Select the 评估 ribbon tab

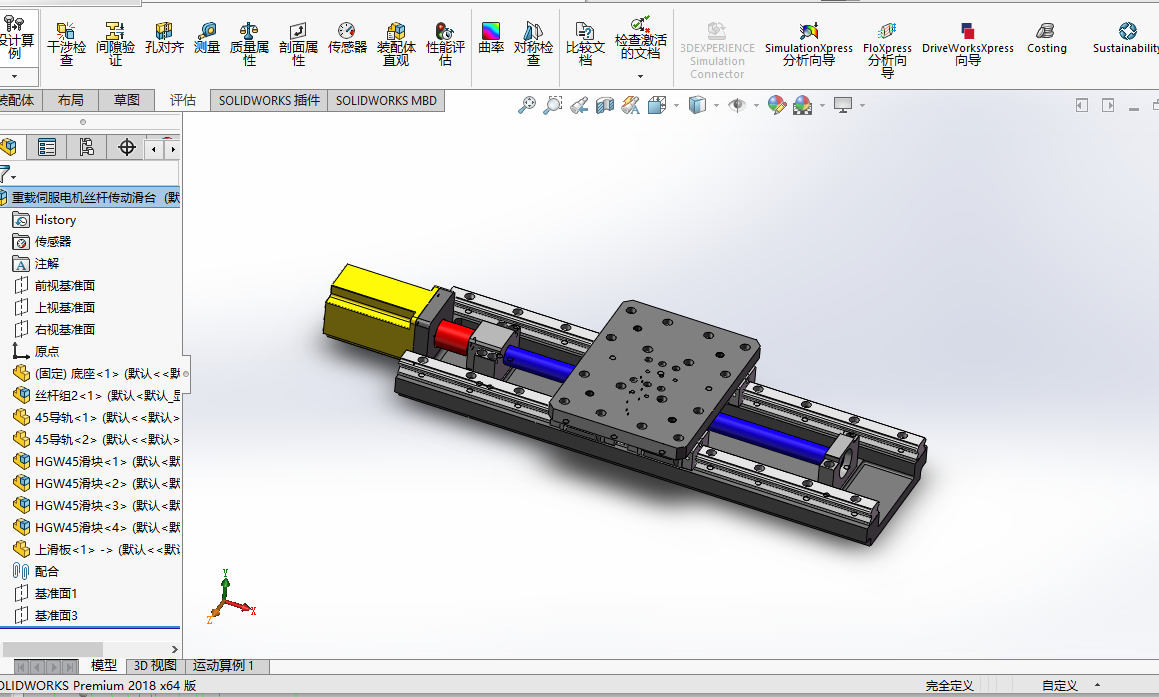click(183, 101)
